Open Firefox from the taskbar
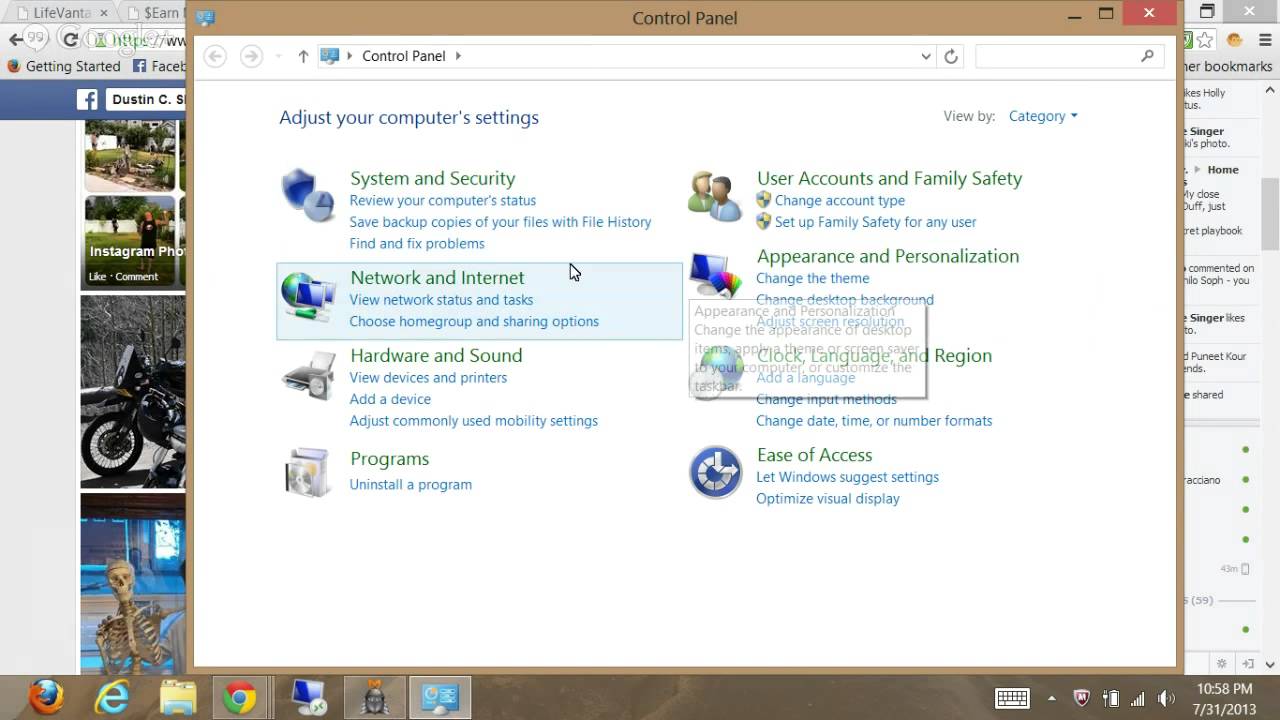Screen dimensions: 1280x720 [x=46, y=697]
